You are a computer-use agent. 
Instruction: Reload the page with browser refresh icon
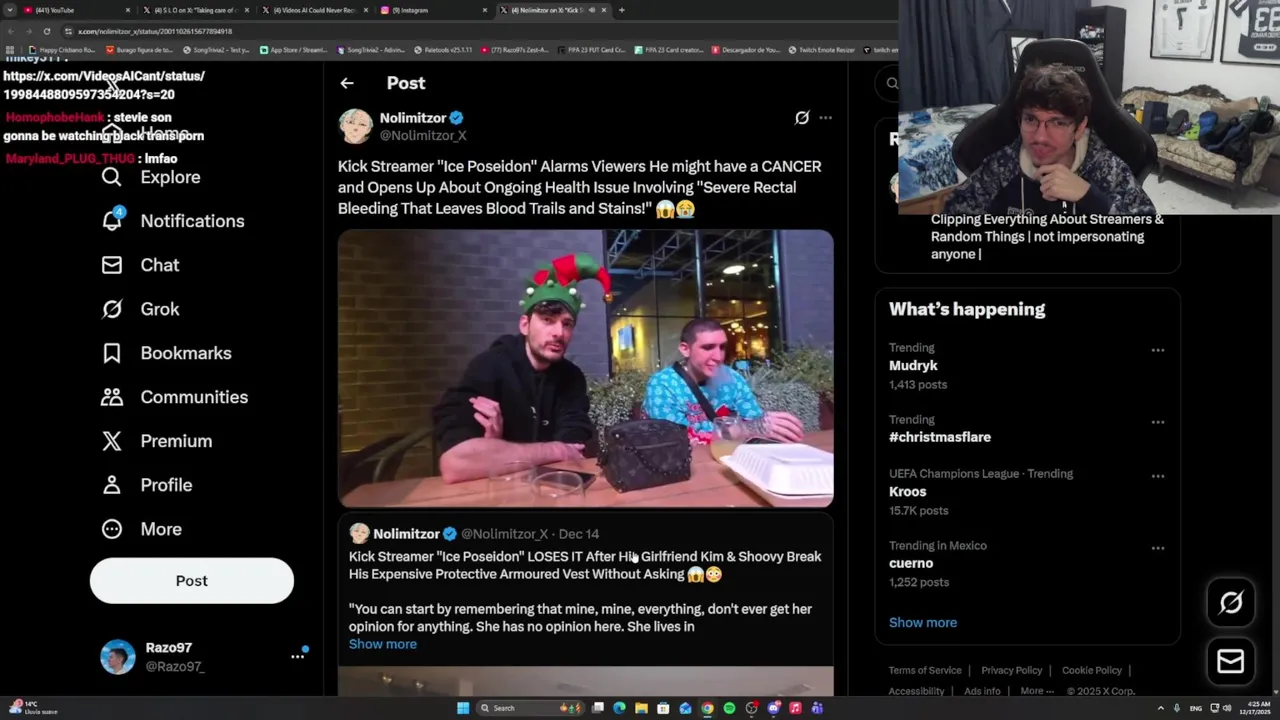pyautogui.click(x=46, y=31)
